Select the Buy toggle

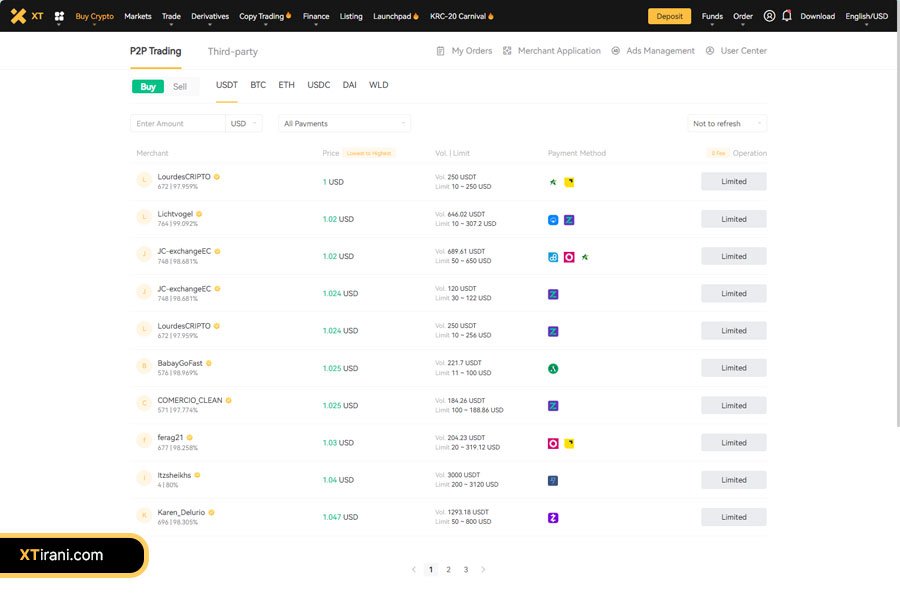click(148, 87)
